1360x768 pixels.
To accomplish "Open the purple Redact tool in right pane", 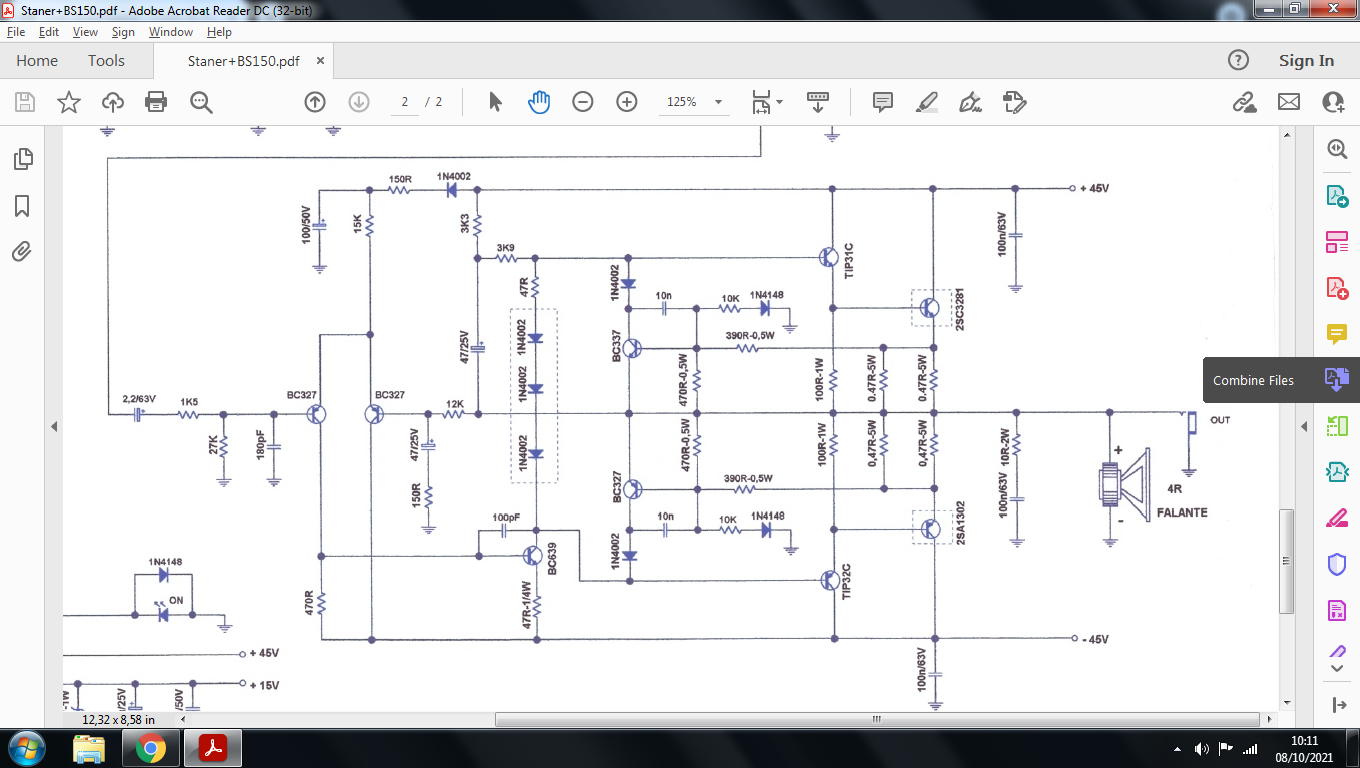I will tap(1337, 610).
